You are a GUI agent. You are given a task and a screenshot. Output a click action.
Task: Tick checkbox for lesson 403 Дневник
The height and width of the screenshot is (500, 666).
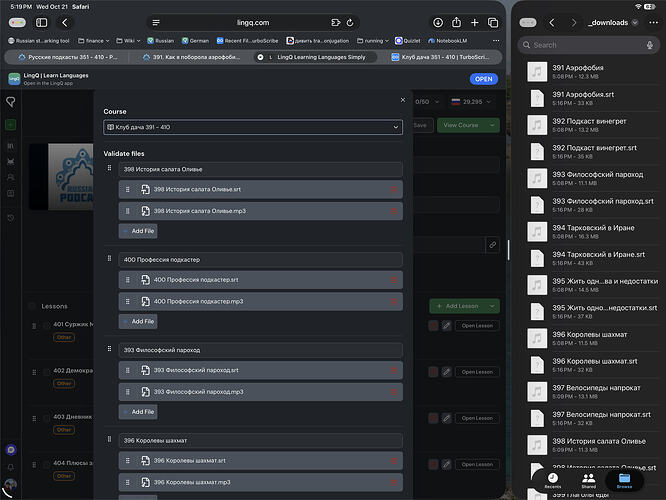(46, 418)
